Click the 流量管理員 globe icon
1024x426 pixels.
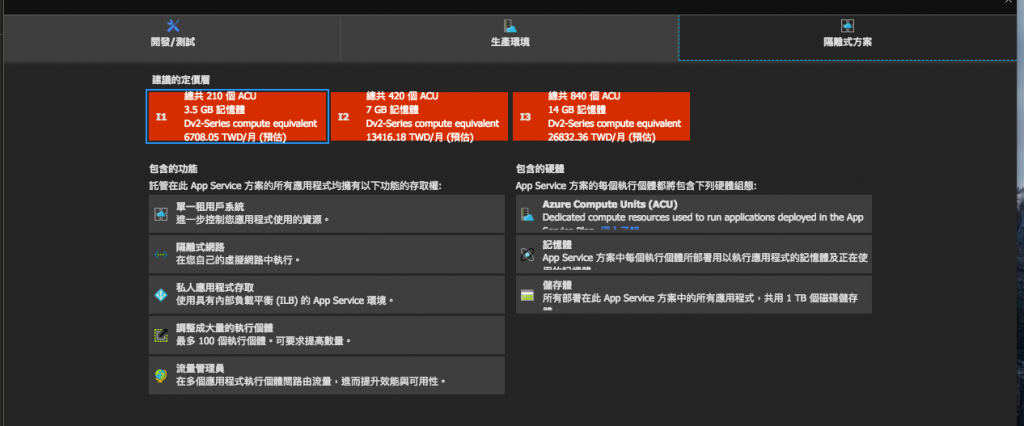(161, 375)
